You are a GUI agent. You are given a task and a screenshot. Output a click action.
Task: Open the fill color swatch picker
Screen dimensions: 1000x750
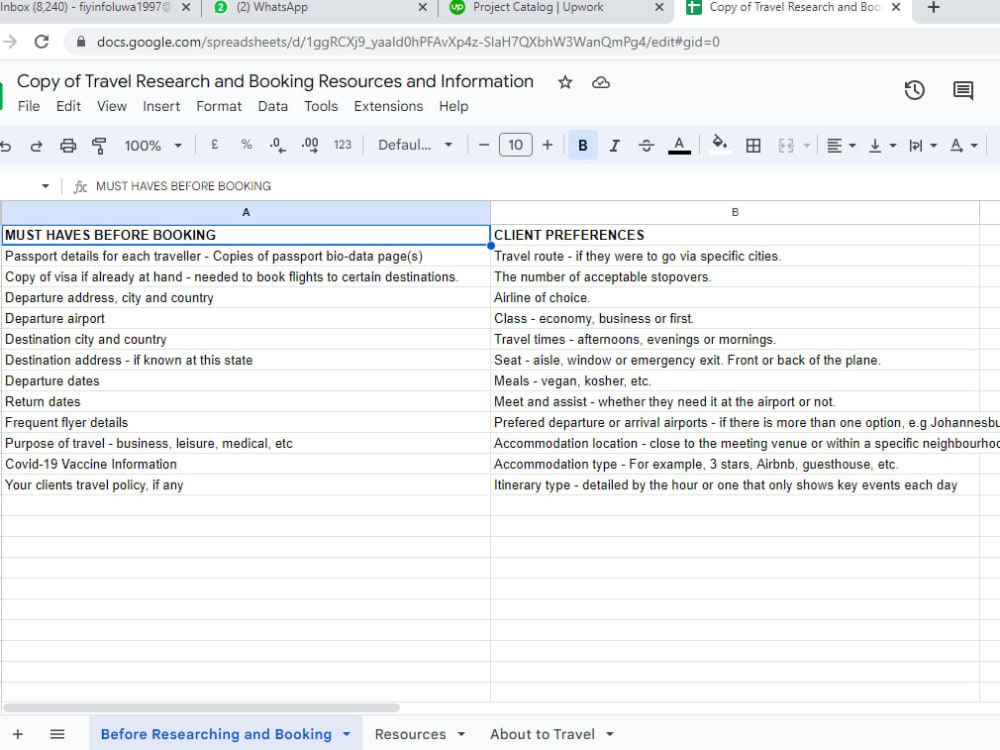tap(720, 145)
